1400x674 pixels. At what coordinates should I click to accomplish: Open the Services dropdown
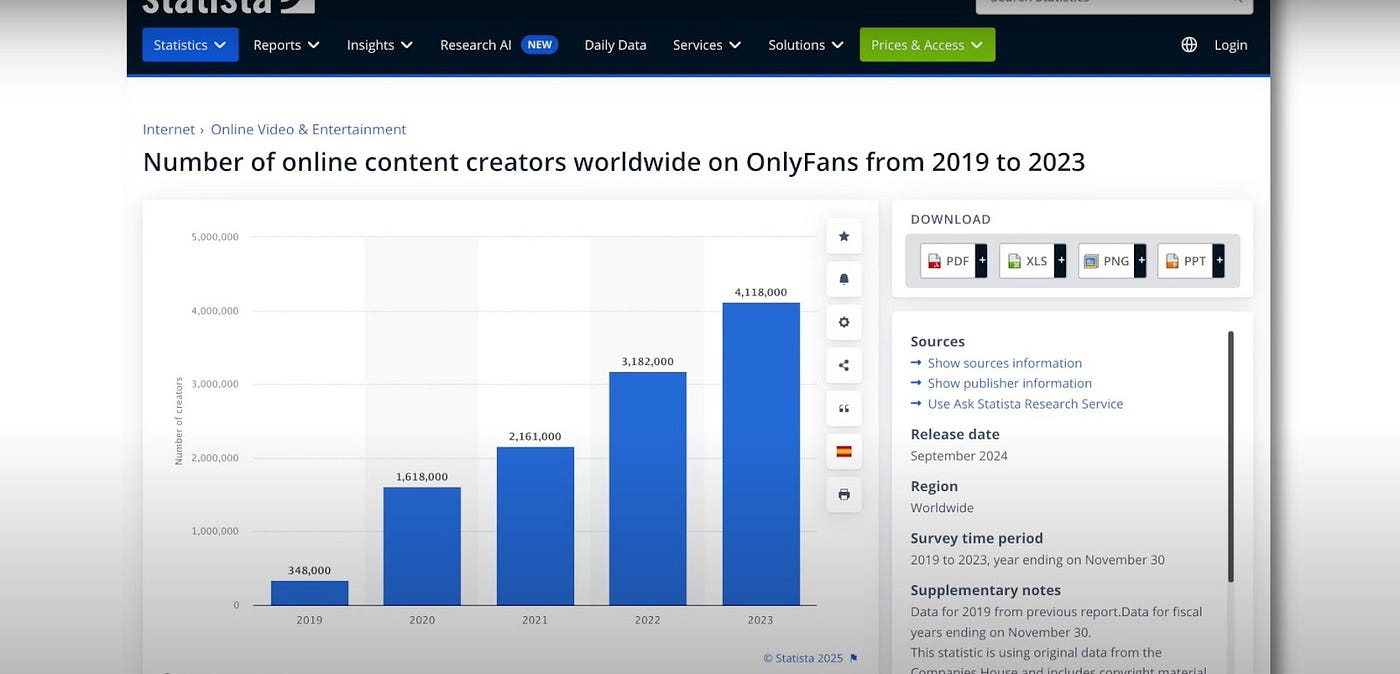(707, 45)
